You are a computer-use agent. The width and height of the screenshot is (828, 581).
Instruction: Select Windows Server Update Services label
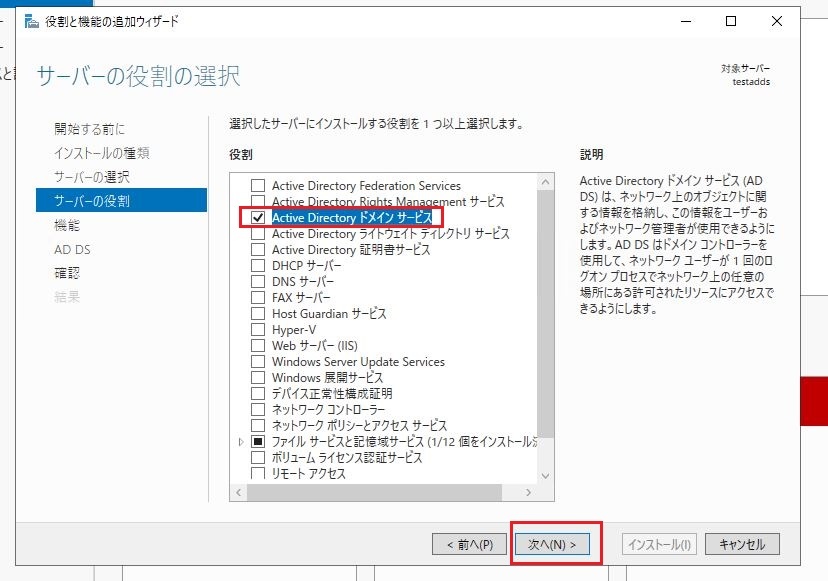(x=358, y=361)
